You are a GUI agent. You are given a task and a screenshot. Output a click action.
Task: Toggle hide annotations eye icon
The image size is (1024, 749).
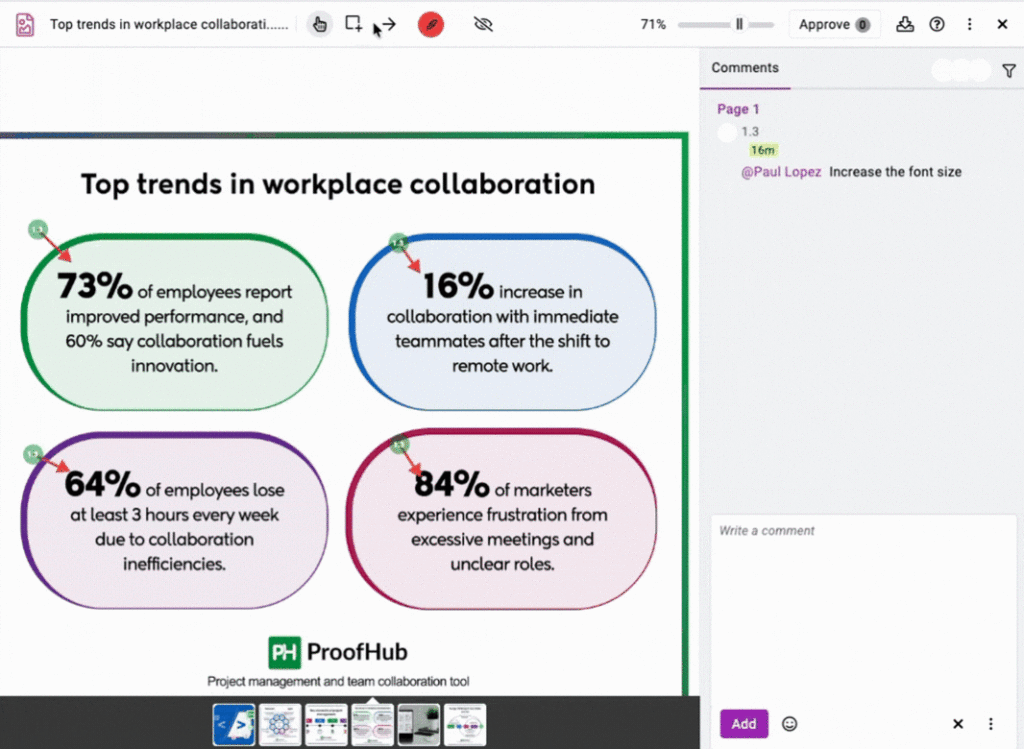[483, 24]
